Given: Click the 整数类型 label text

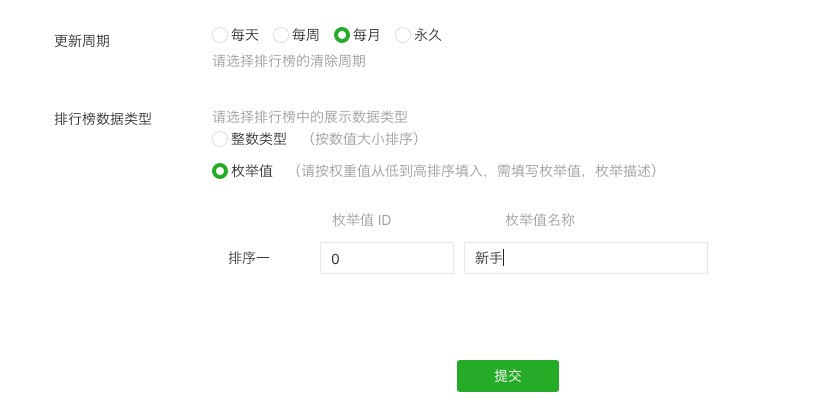Looking at the screenshot, I should (259, 139).
